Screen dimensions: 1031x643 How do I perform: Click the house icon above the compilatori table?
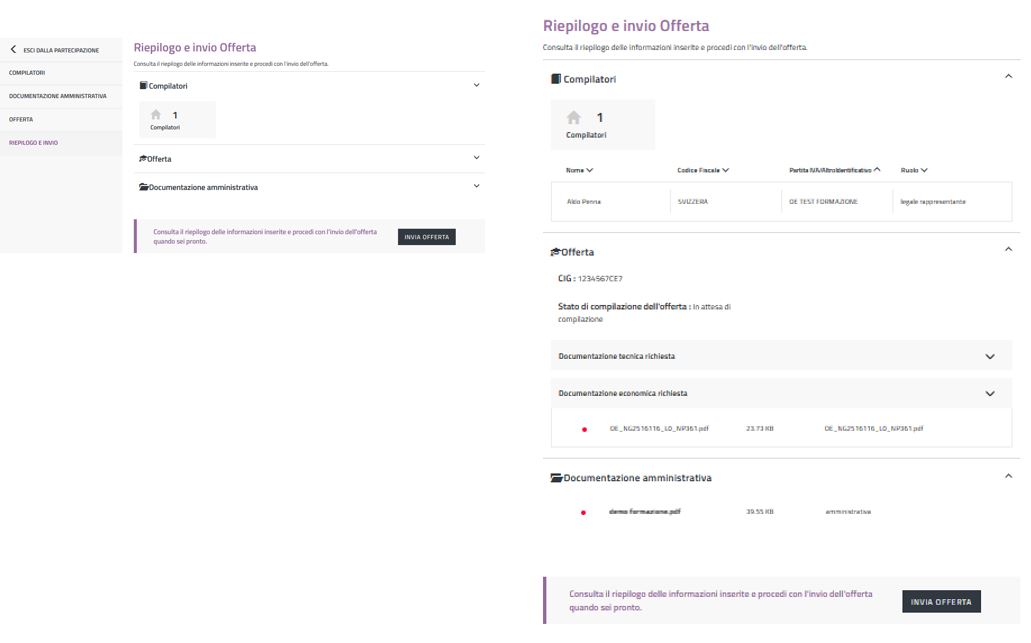[573, 118]
